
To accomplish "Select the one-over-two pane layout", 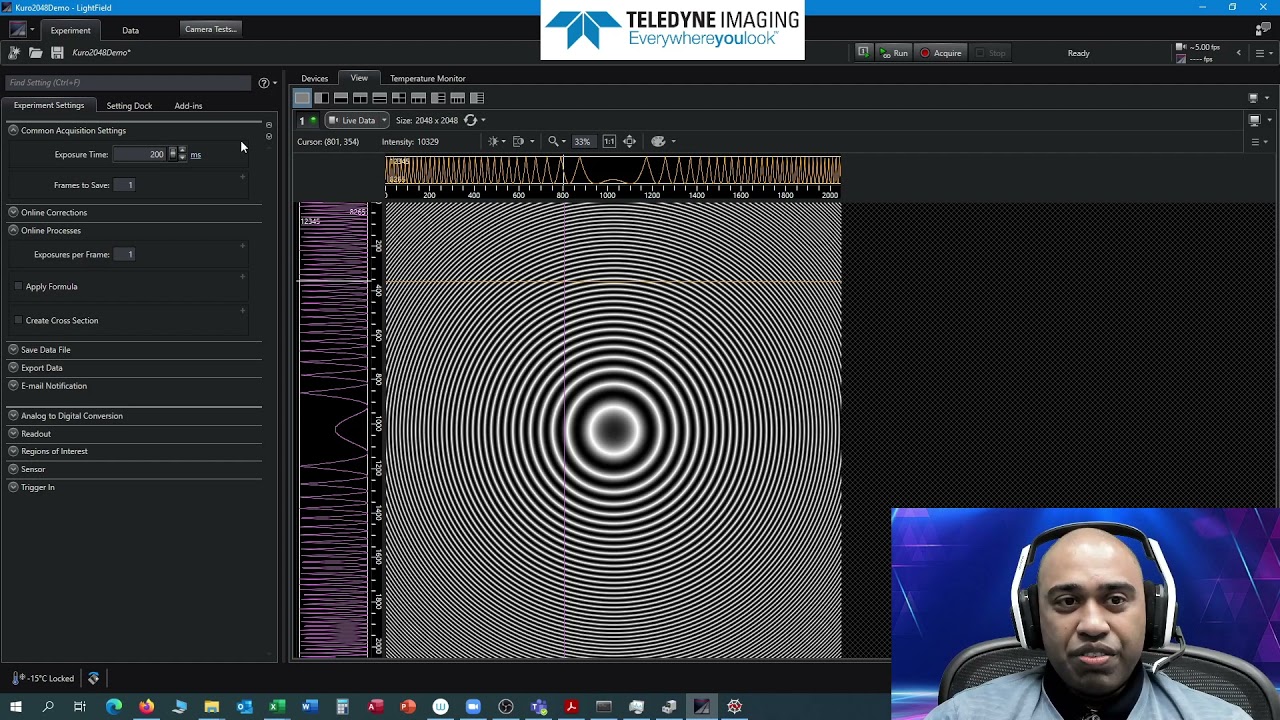I will coord(360,98).
